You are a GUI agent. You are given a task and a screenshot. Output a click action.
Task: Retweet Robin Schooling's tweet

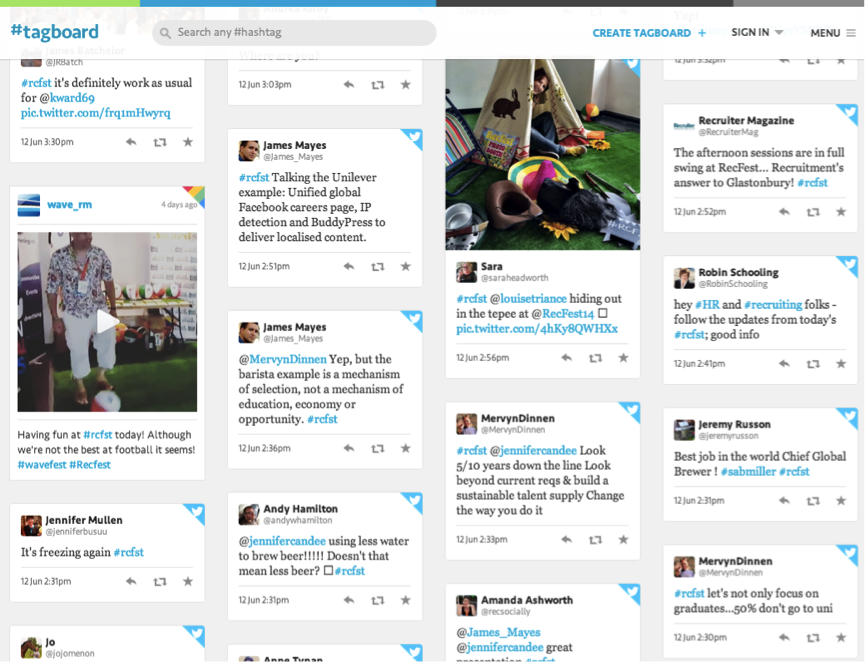pos(813,364)
